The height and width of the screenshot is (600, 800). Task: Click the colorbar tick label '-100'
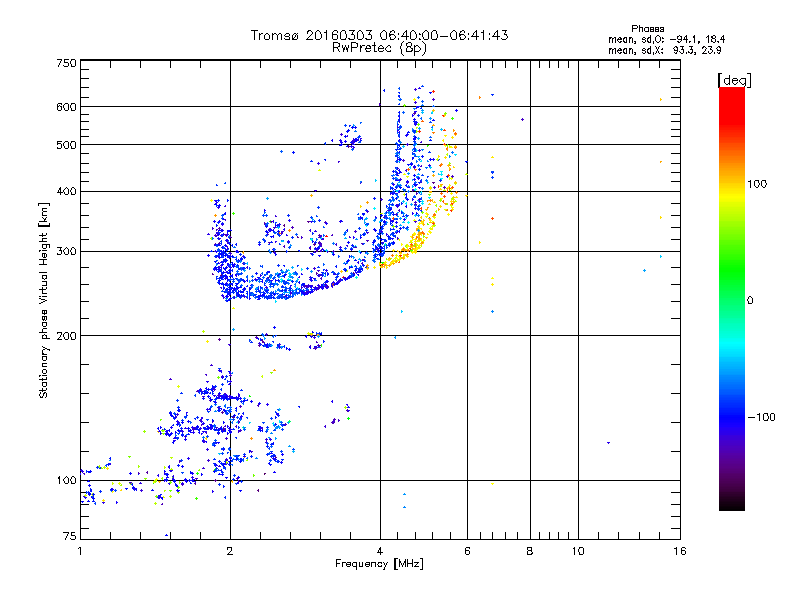[761, 417]
